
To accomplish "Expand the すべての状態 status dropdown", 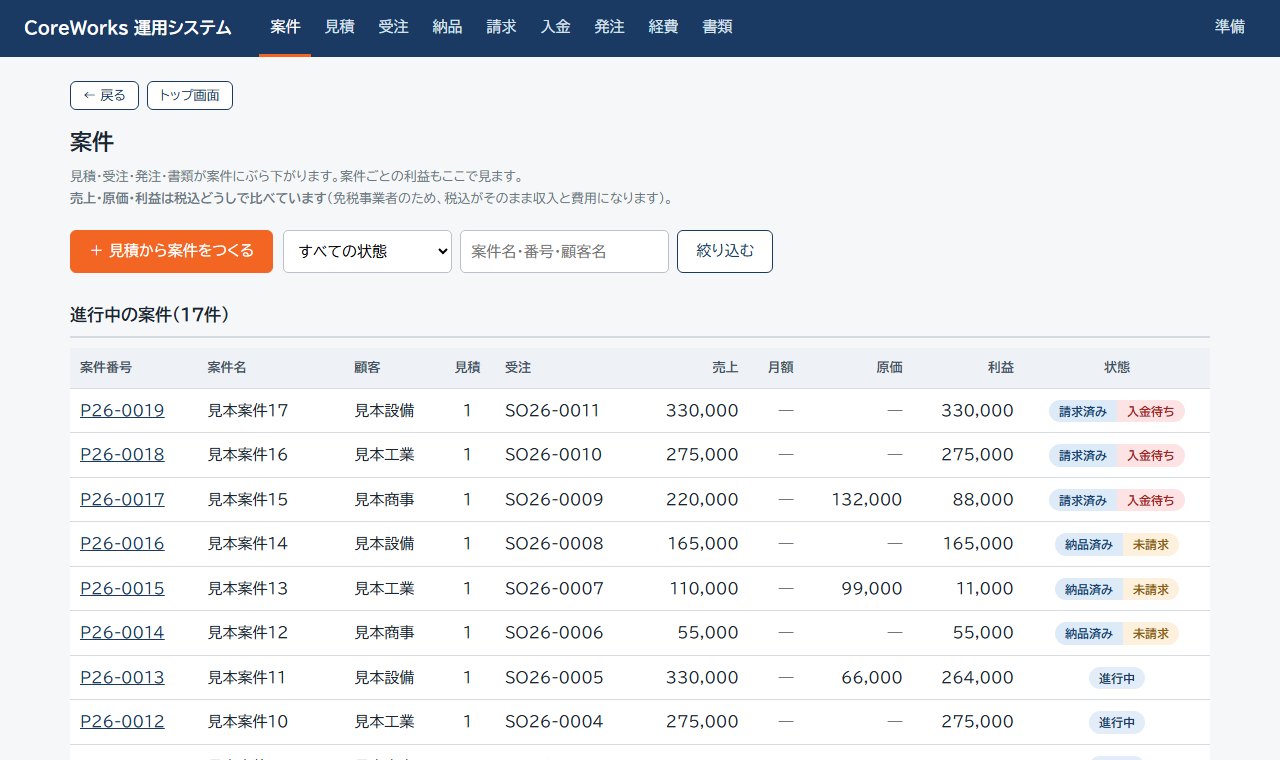I will (x=367, y=251).
